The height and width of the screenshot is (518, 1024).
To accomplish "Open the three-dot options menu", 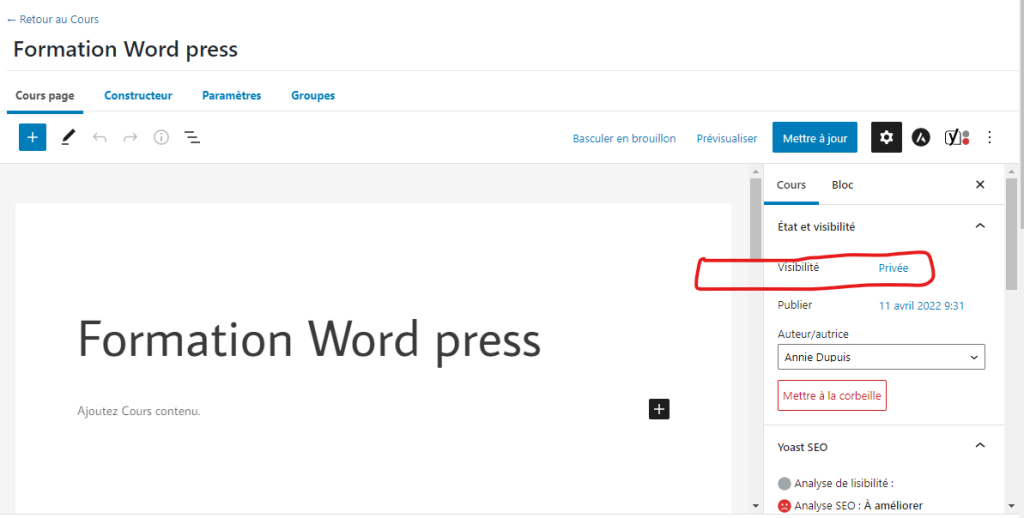I will tap(990, 138).
